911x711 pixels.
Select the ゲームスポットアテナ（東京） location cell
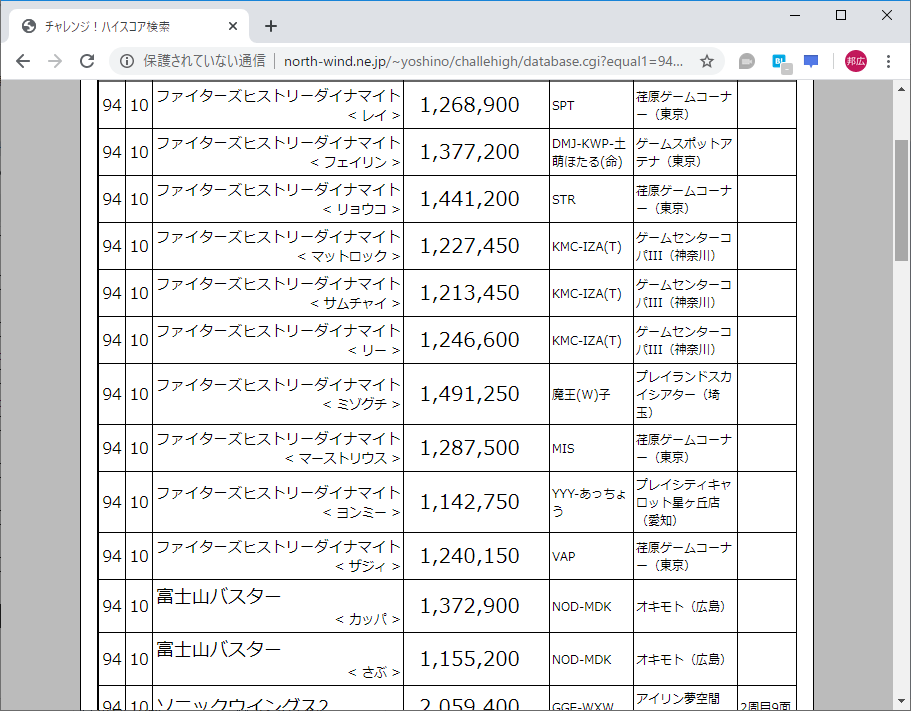[684, 151]
